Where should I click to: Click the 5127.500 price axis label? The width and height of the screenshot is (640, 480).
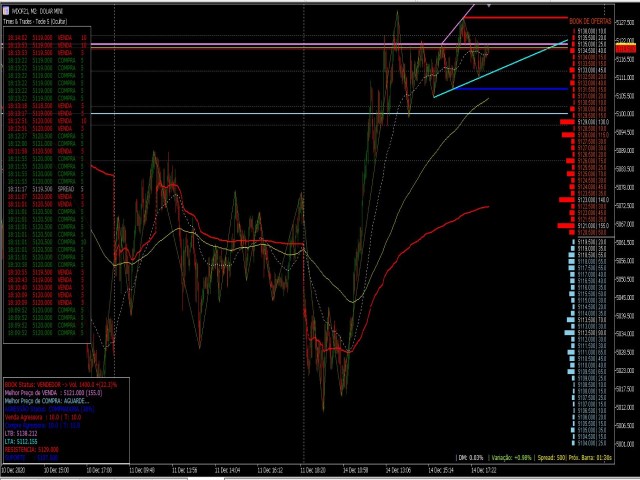click(x=626, y=22)
